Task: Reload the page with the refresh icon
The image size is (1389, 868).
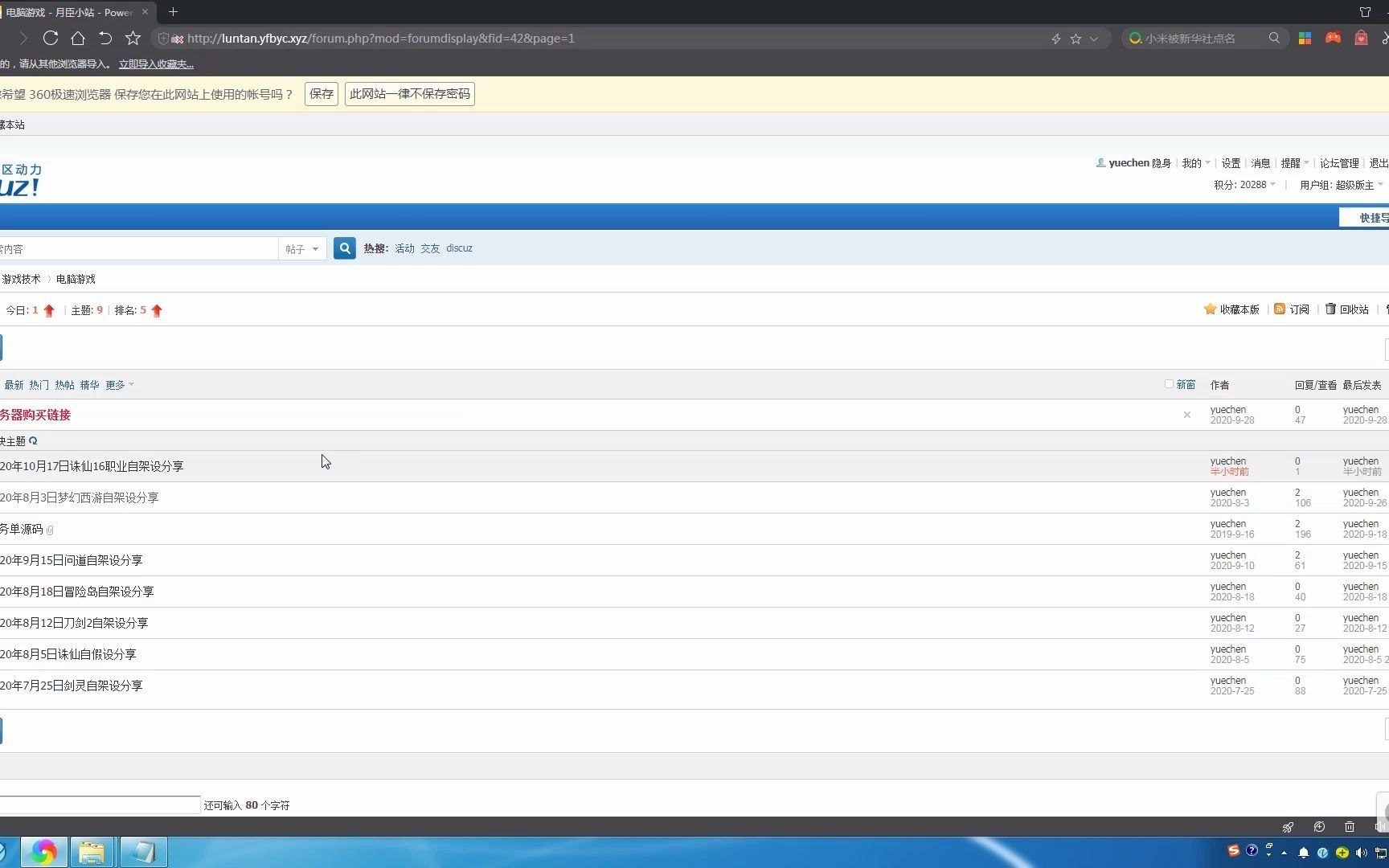Action: 51,38
